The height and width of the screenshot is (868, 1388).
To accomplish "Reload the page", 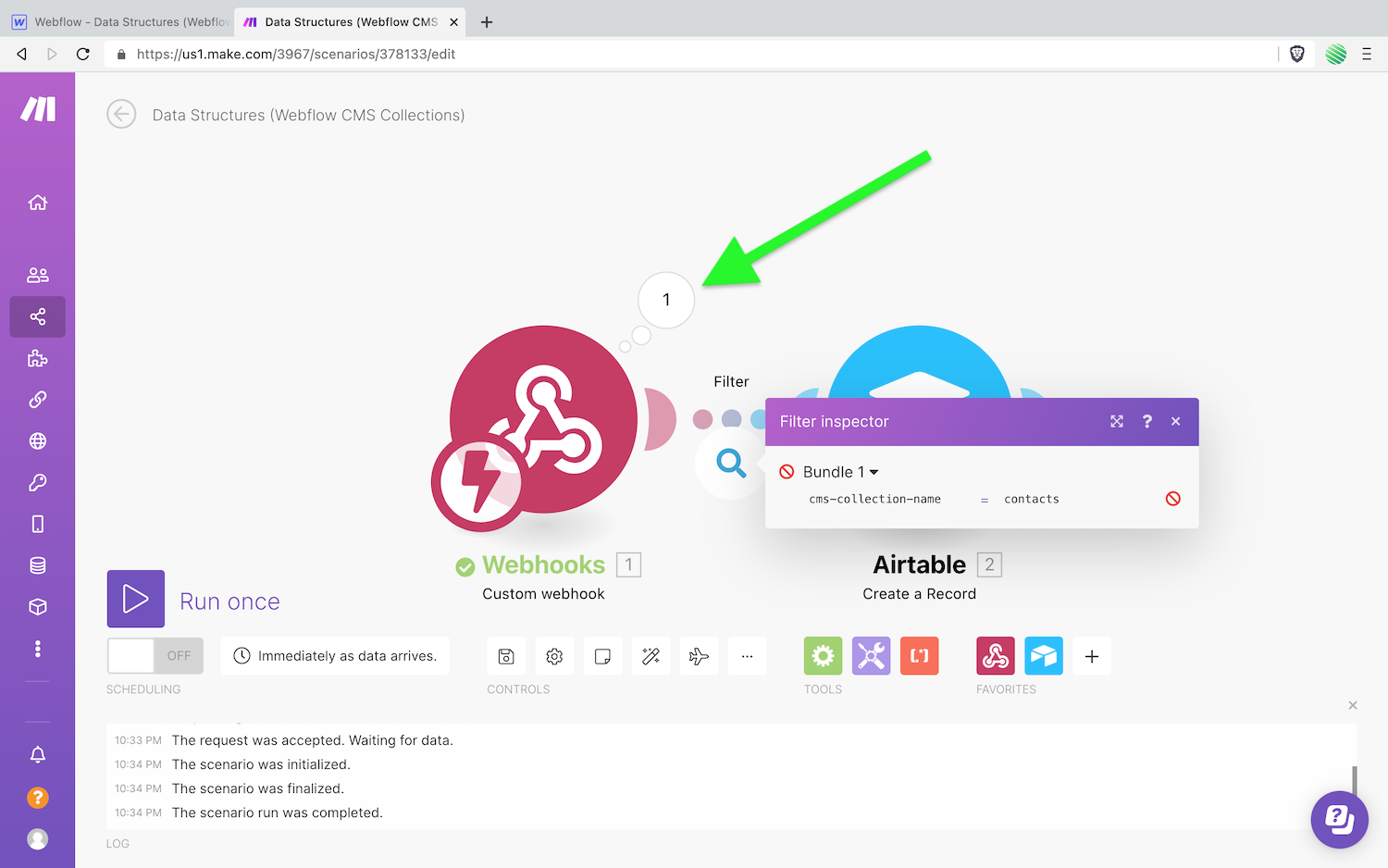I will click(82, 54).
